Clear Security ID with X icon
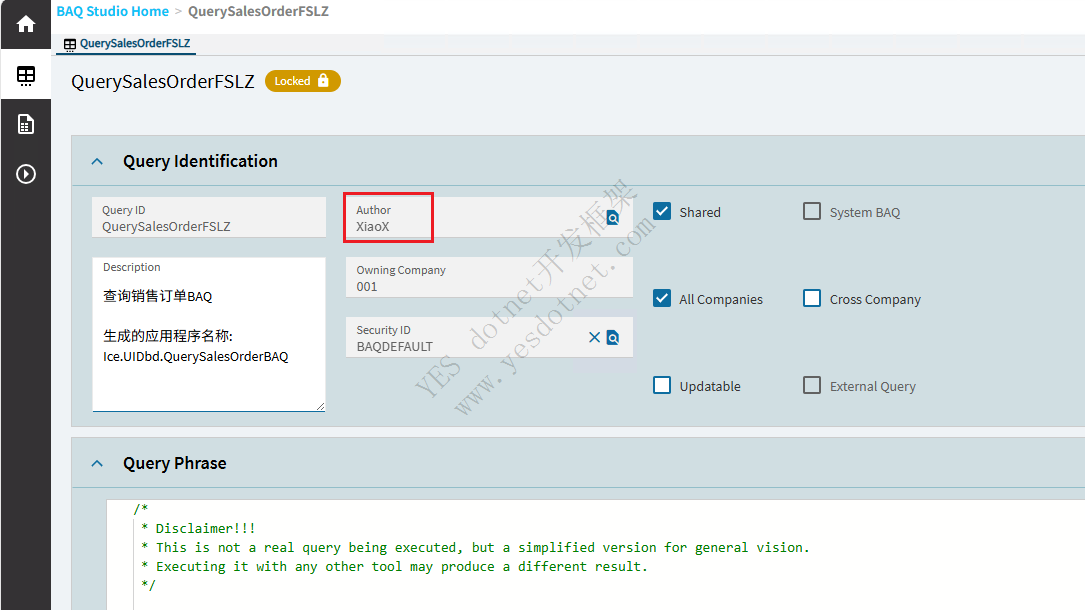This screenshot has width=1085, height=610. tap(594, 337)
